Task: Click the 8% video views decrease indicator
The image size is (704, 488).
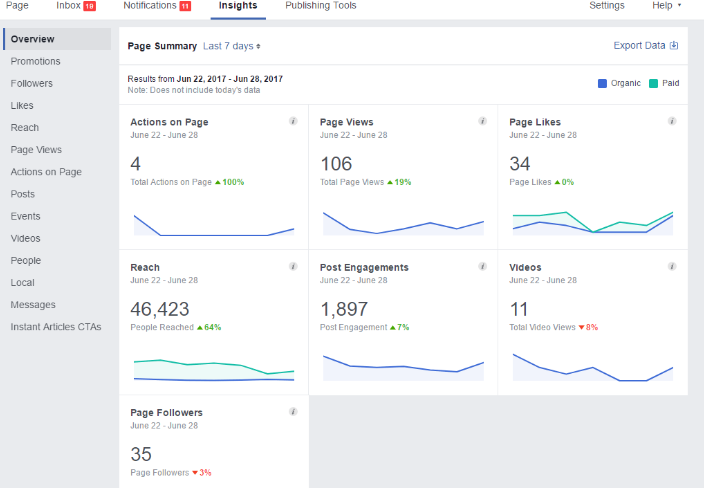Action: pyautogui.click(x=589, y=327)
